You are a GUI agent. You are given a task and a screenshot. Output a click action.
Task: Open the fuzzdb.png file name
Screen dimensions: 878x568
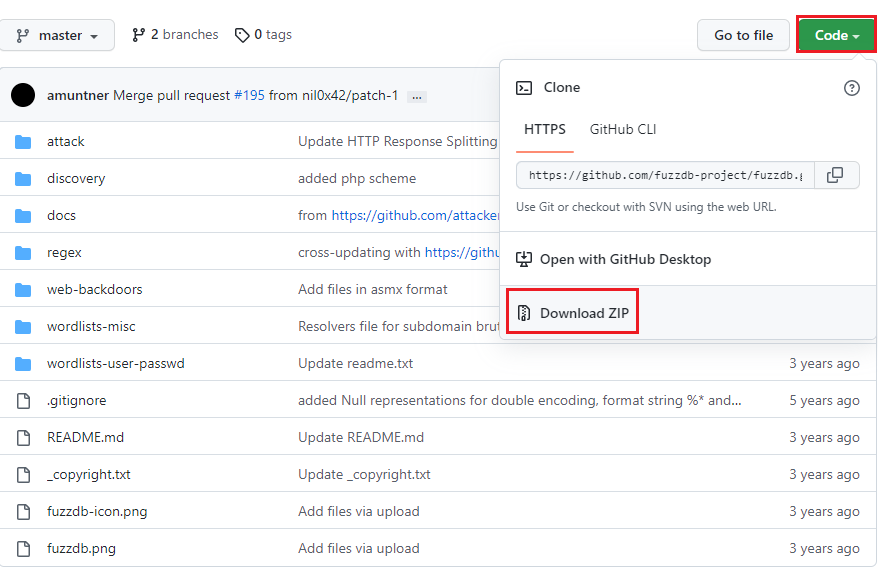pyautogui.click(x=82, y=548)
